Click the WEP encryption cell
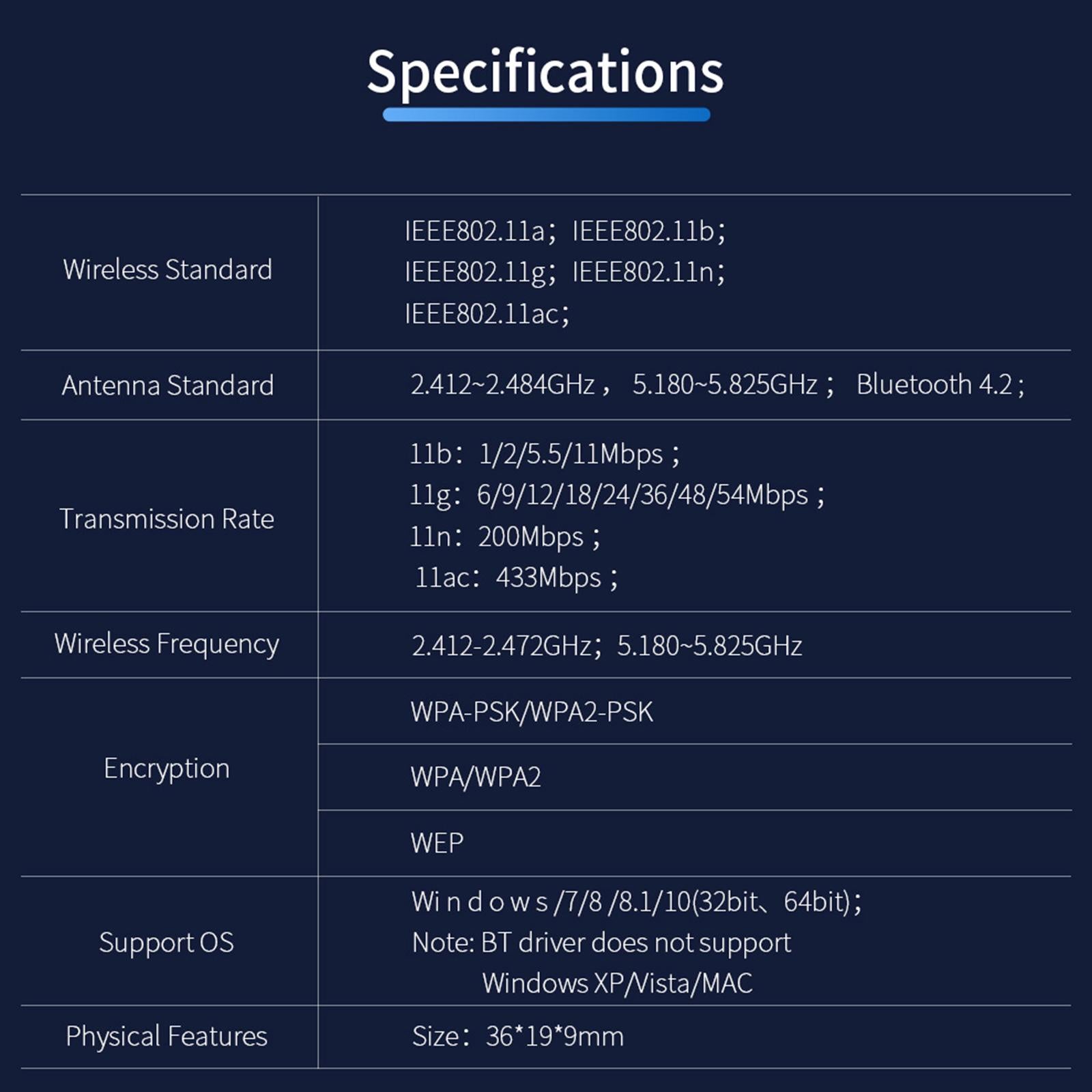The width and height of the screenshot is (1092, 1092). pyautogui.click(x=437, y=844)
